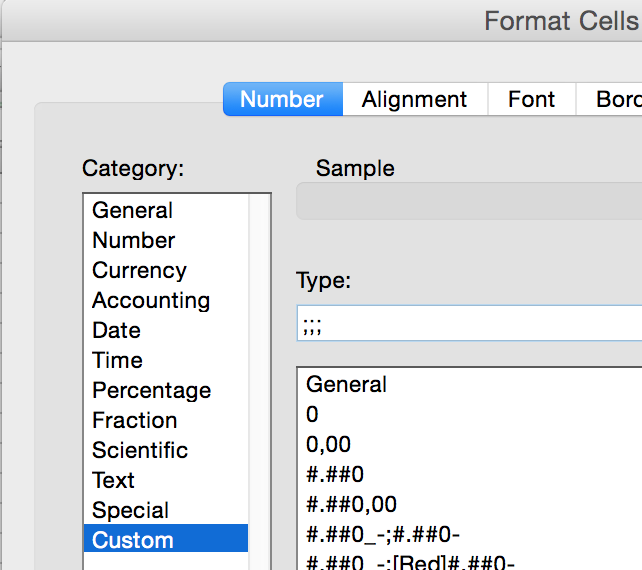Switch to the Number tab
Viewport: 642px width, 570px height.
point(282,100)
